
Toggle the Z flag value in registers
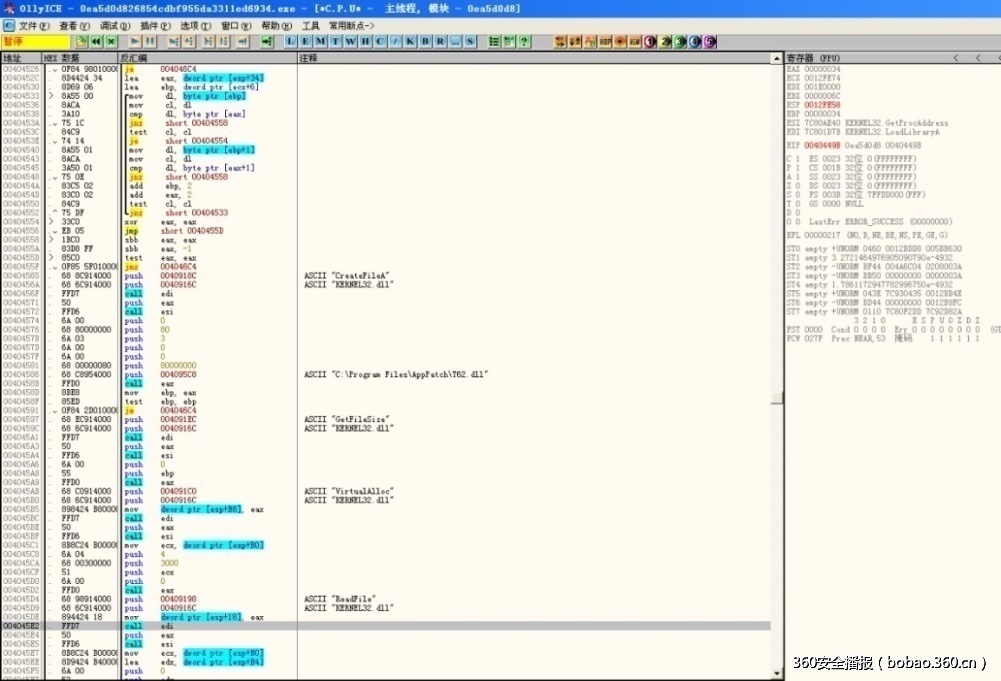point(796,185)
